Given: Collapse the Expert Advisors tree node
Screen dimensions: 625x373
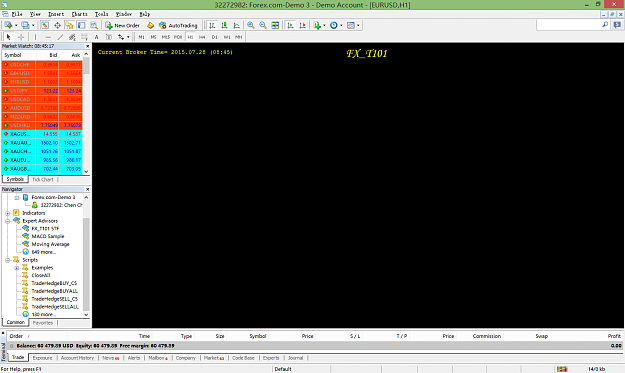Looking at the screenshot, I should pos(8,221).
